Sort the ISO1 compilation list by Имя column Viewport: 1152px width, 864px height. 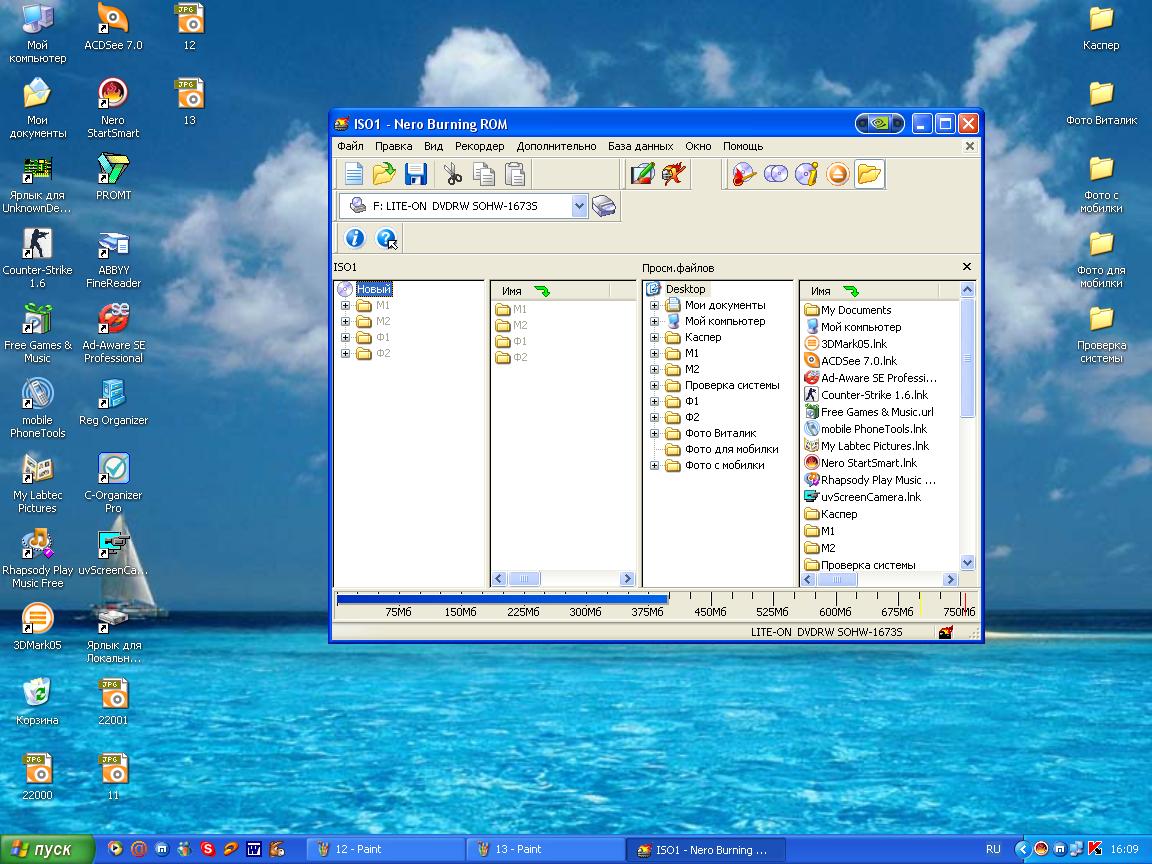[550, 291]
